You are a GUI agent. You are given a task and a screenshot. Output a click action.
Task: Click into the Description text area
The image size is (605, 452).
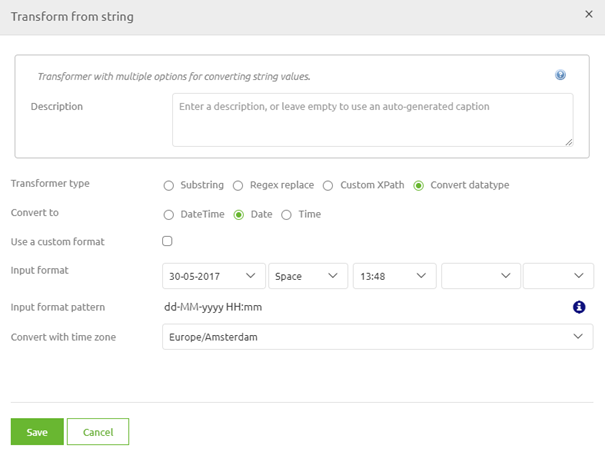point(373,120)
